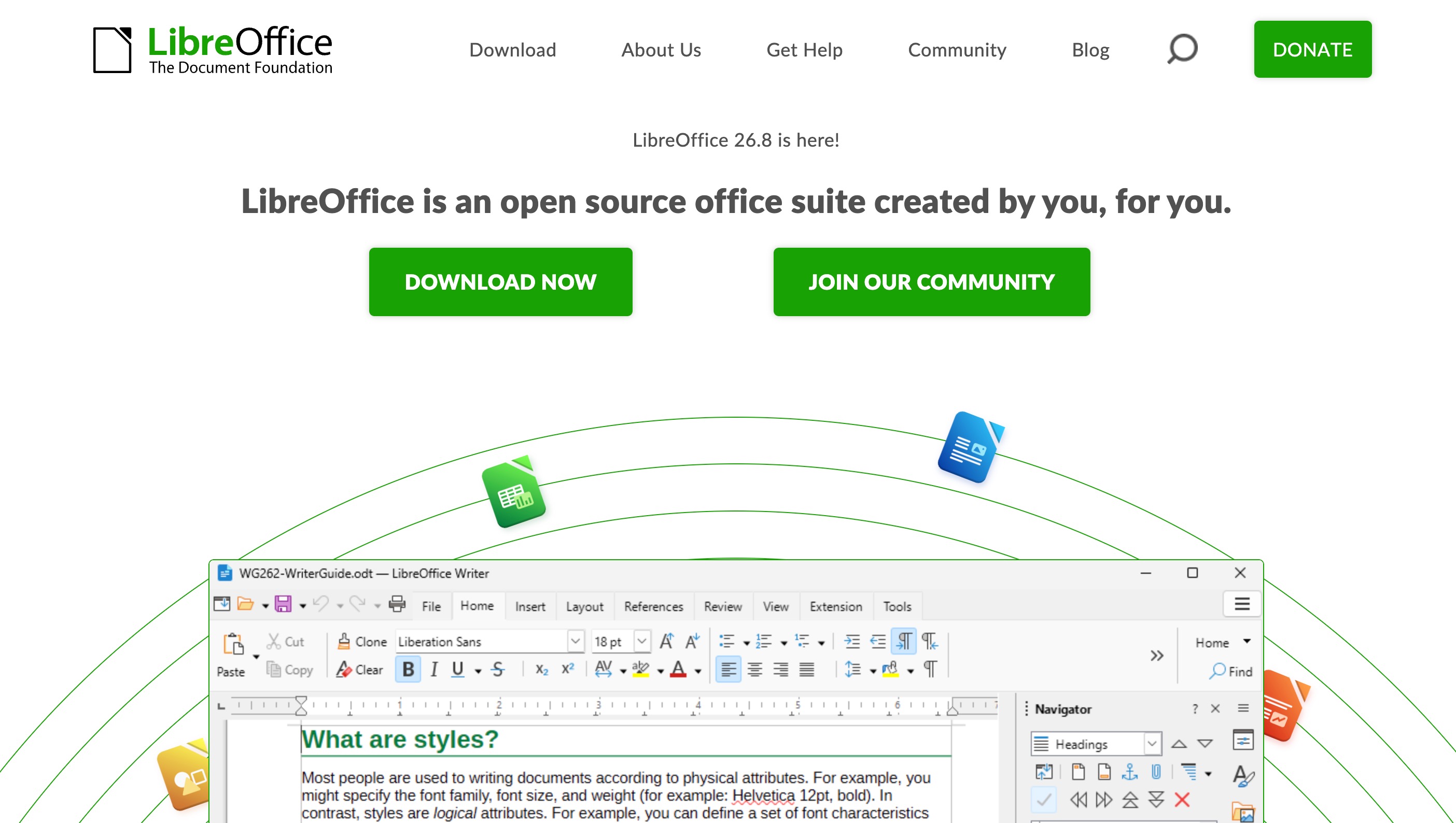This screenshot has height=823, width=1456.
Task: Click the Cut scissors button
Action: click(286, 642)
